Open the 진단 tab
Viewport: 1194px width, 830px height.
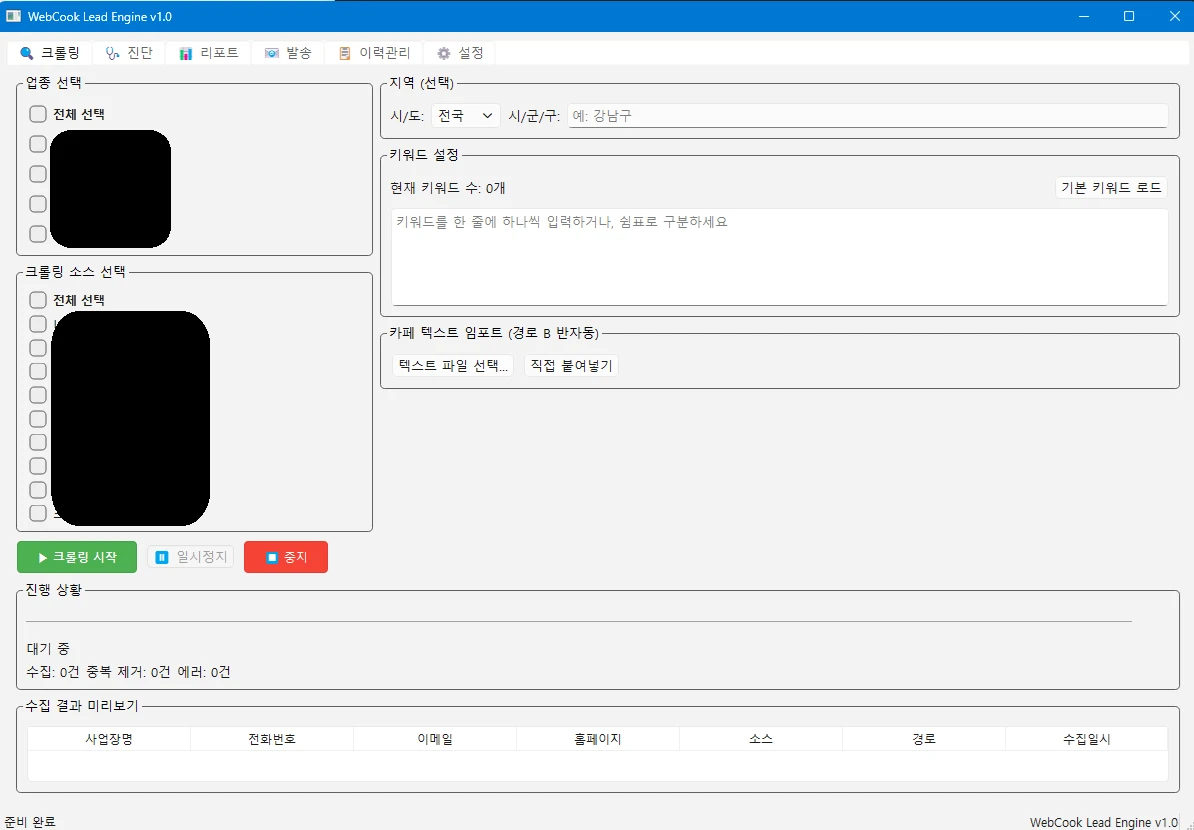coord(129,53)
